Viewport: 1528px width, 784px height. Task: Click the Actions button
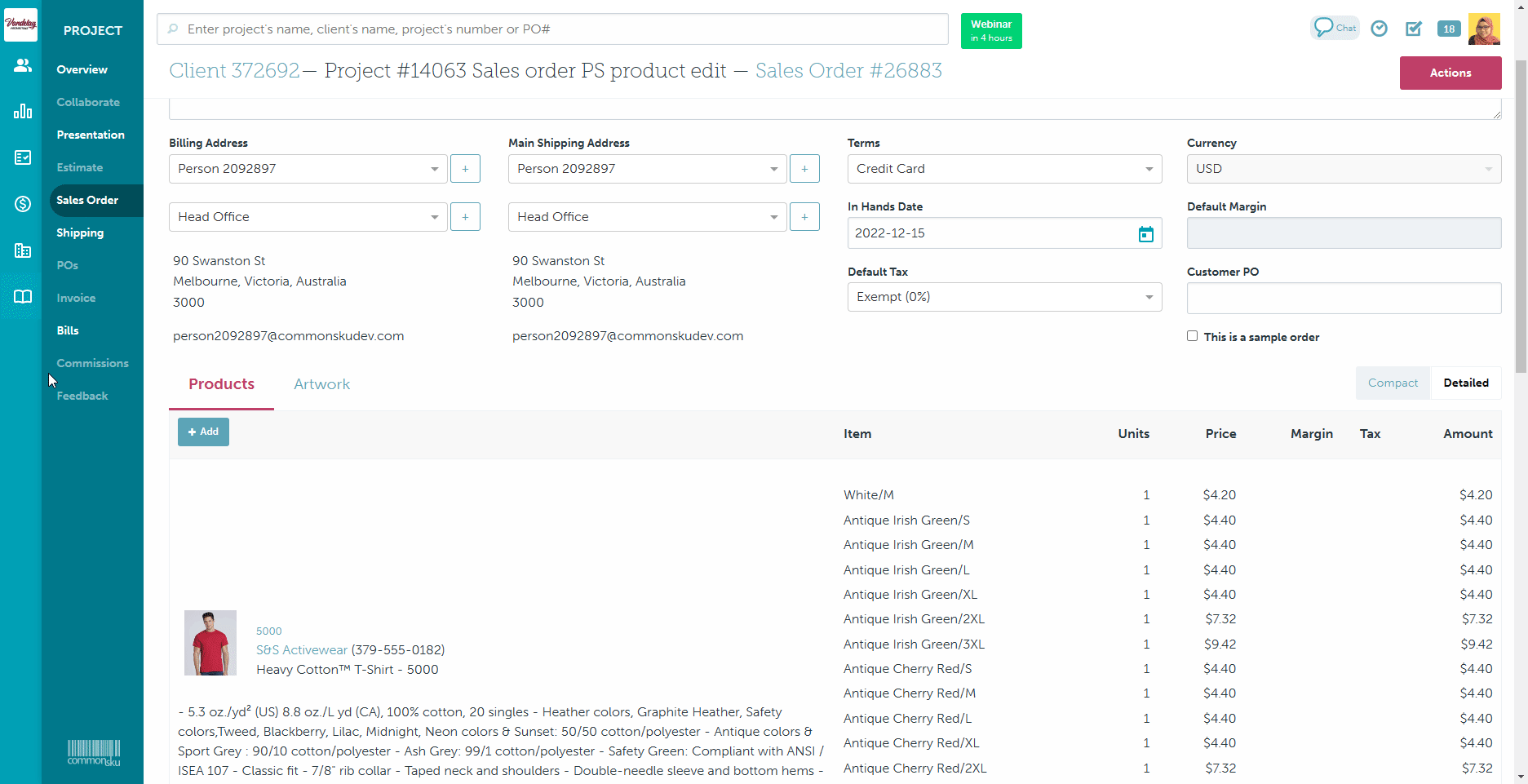click(x=1450, y=73)
